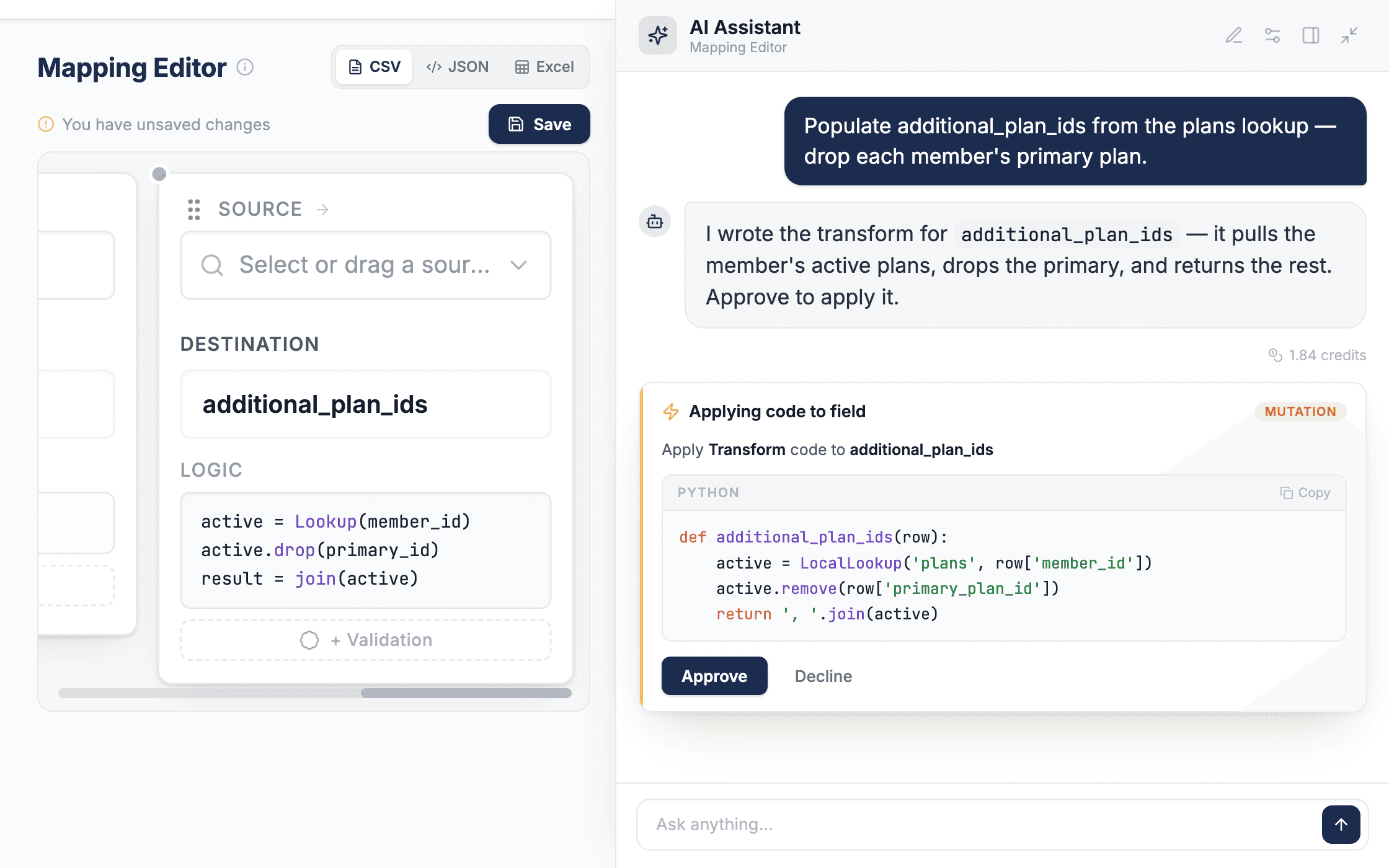The image size is (1389, 868).
Task: Click the user message about plans lookup
Action: click(x=1075, y=141)
